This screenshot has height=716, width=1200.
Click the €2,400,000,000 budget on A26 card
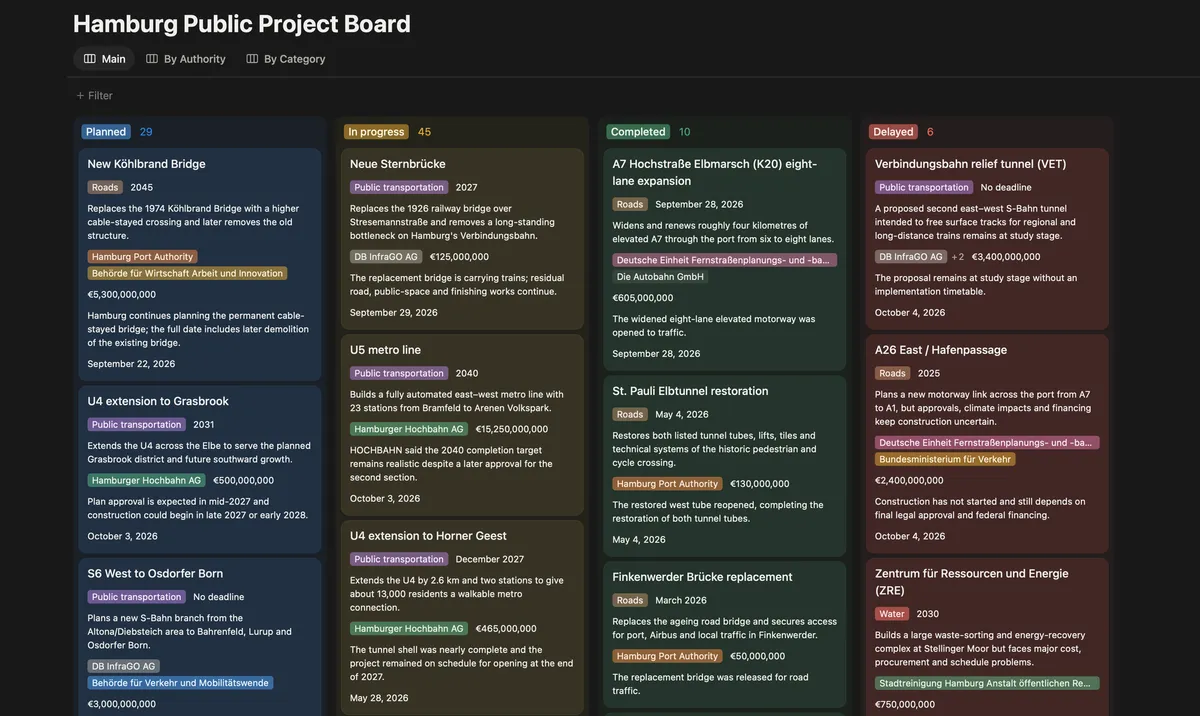tap(909, 480)
